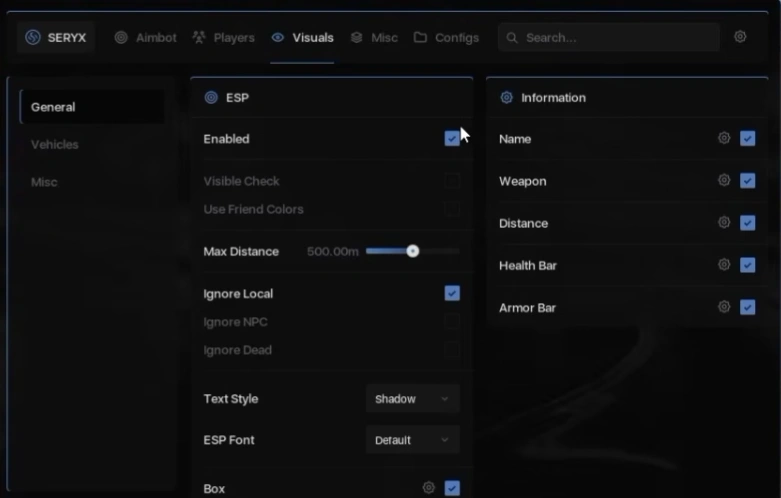
Task: Click the SERYX logo icon
Action: [x=33, y=37]
